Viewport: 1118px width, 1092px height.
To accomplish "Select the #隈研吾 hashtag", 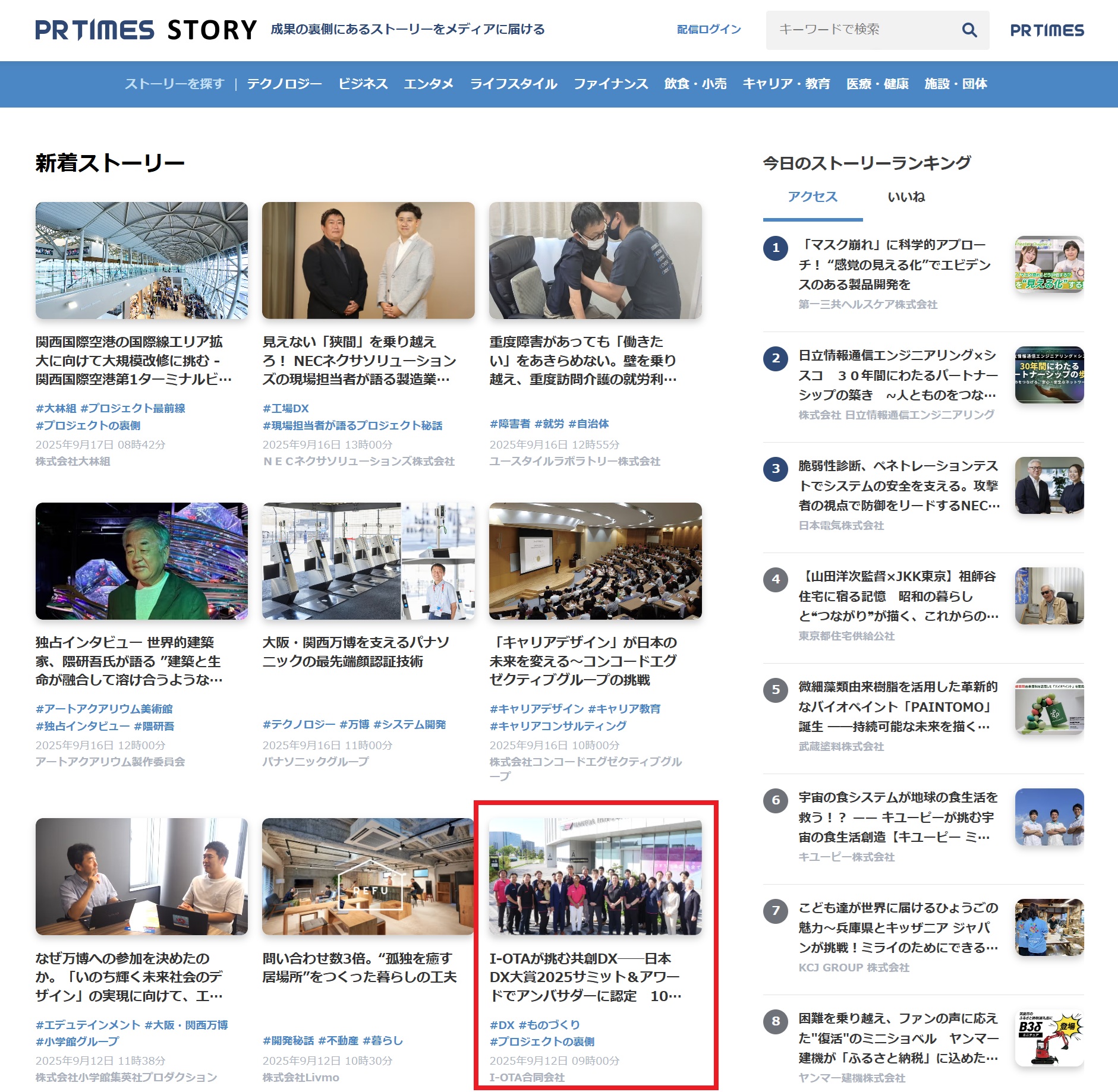I will (154, 726).
